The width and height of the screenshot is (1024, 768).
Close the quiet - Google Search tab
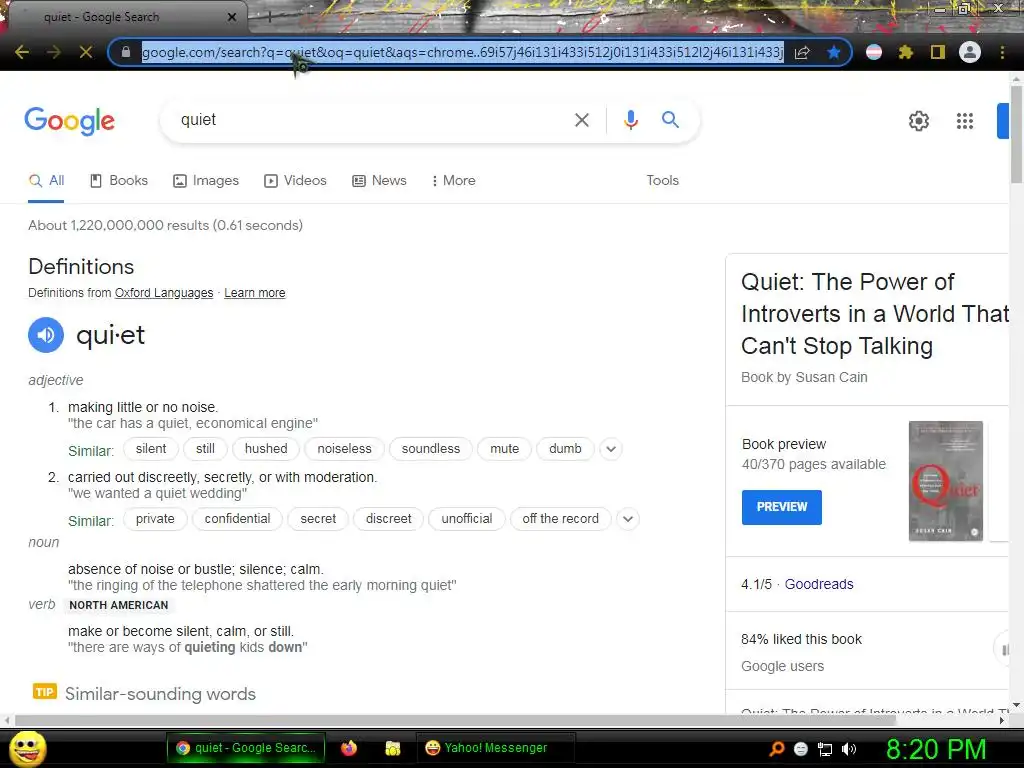click(x=231, y=18)
